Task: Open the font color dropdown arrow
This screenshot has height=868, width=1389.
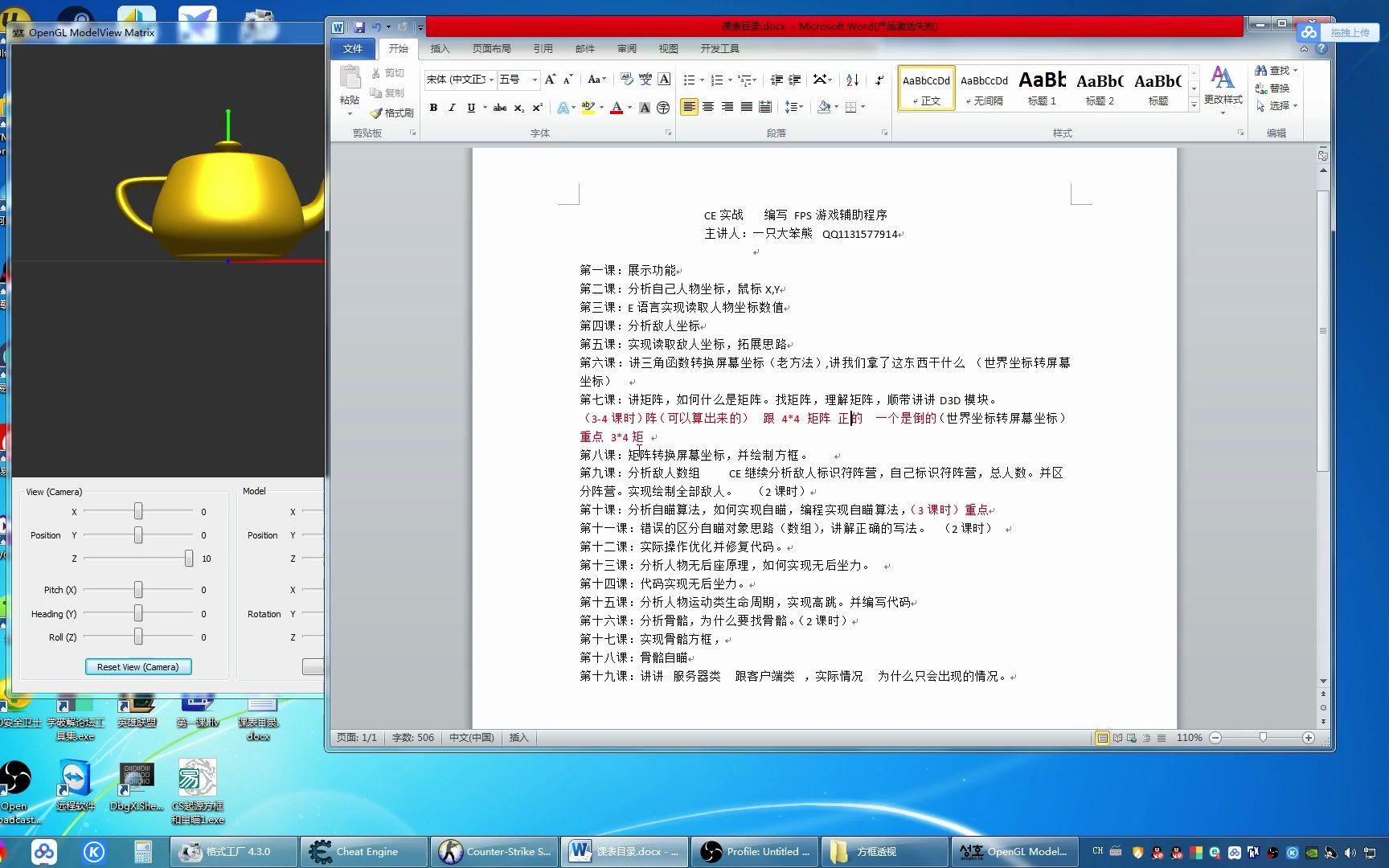Action: pos(629,108)
